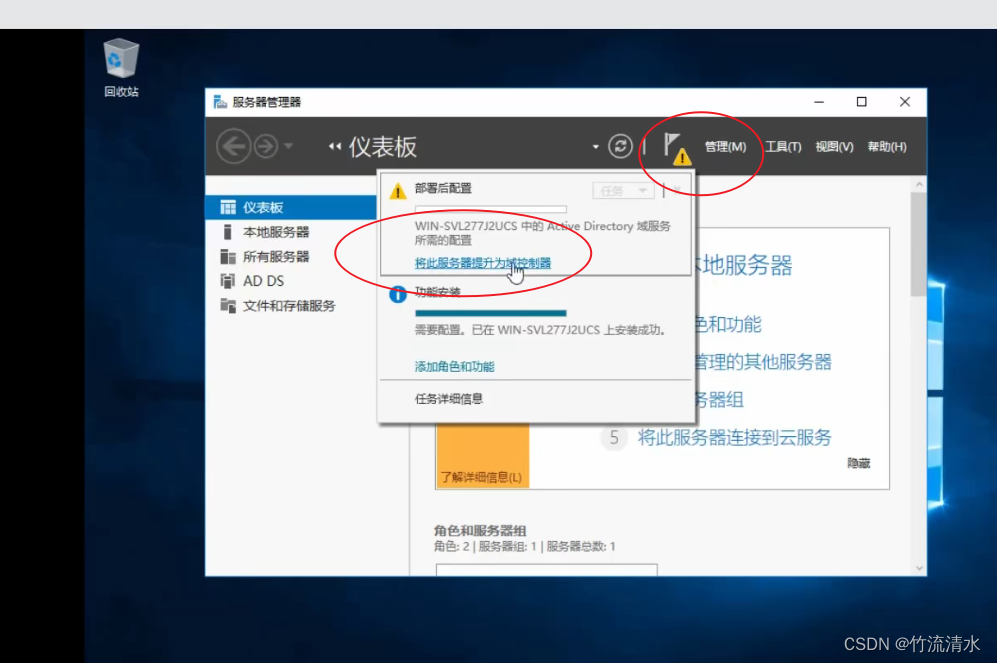This screenshot has width=997, height=663.
Task: Click the scrollbar down arrow
Action: pos(919,568)
